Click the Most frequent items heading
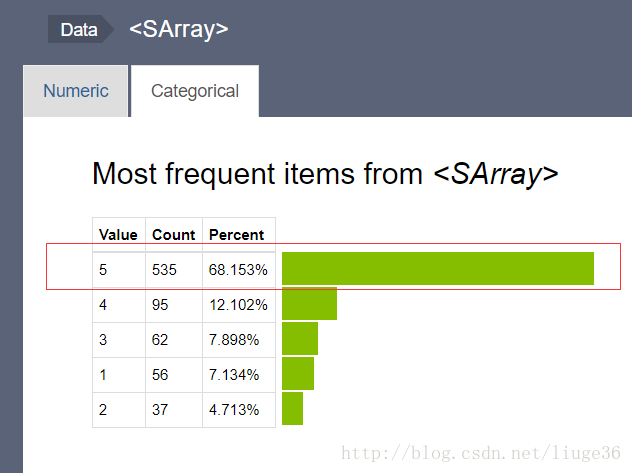632x473 pixels. pos(325,174)
